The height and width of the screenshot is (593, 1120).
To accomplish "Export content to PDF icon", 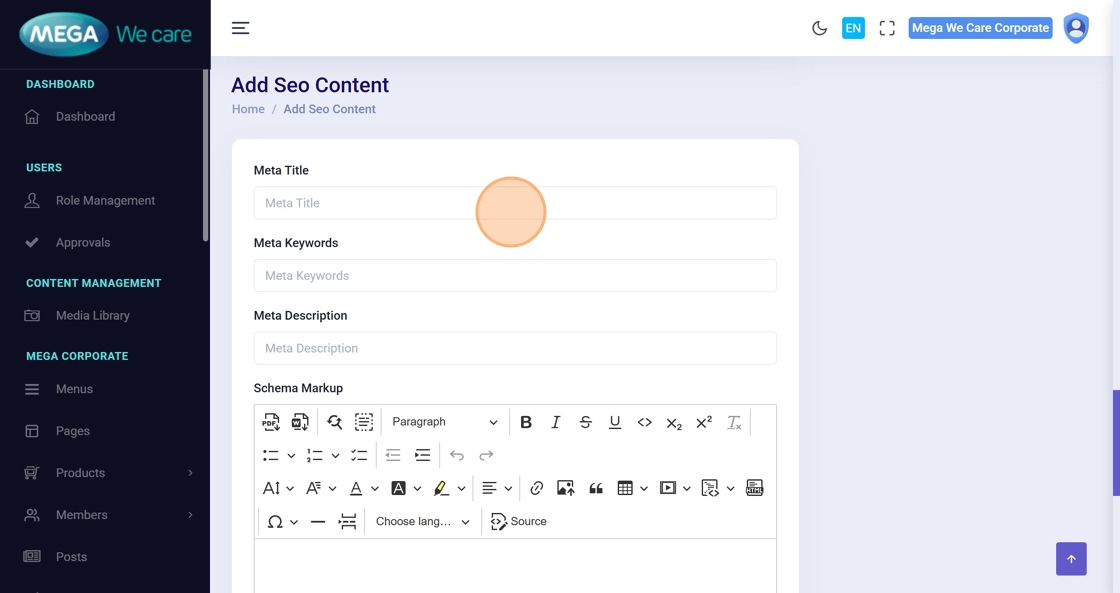I will [271, 422].
